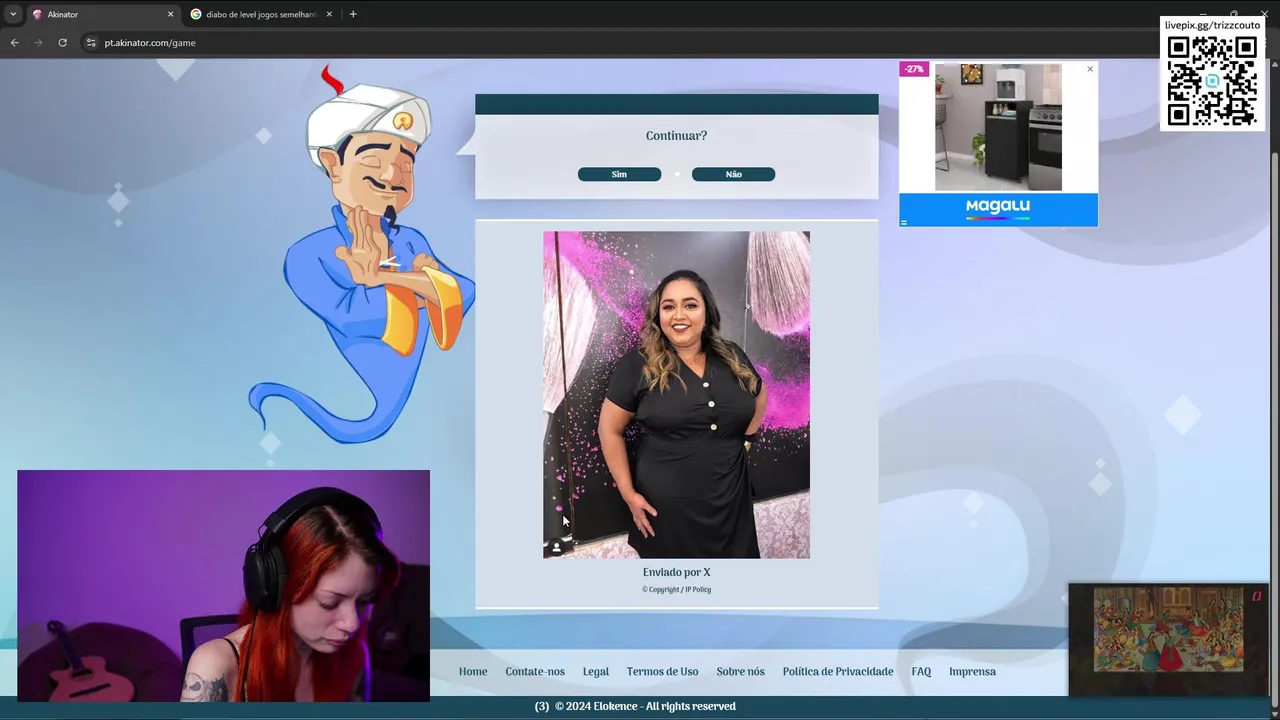Close the diabo de level tab
Screen dimensions: 1280x720
coord(330,14)
